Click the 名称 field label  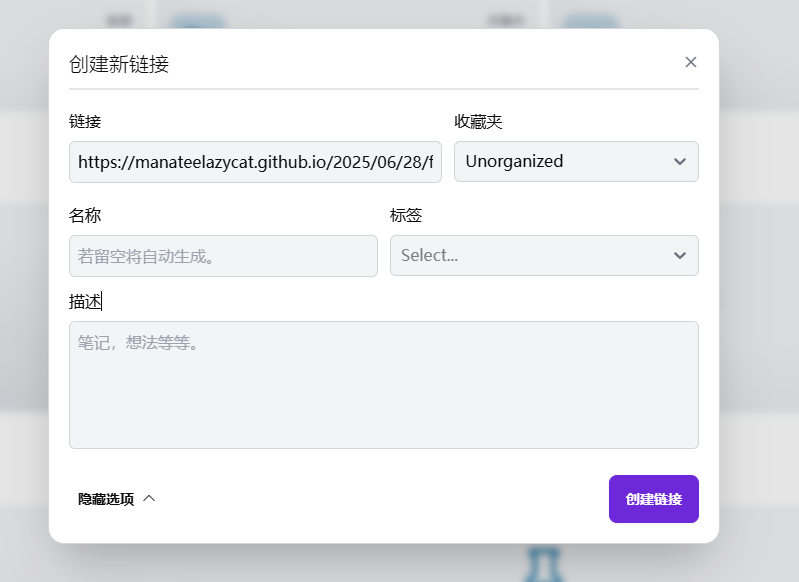pos(85,215)
